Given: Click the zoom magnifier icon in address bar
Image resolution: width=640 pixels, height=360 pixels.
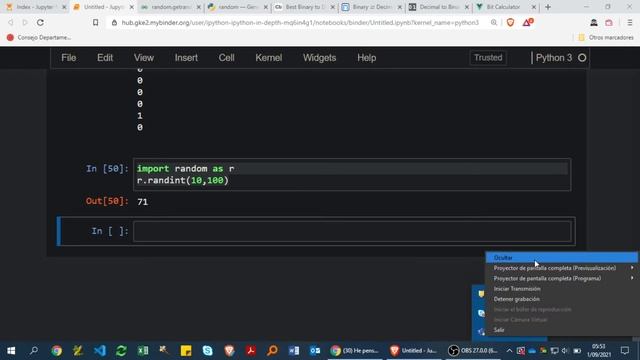Looking at the screenshot, I should [494, 23].
